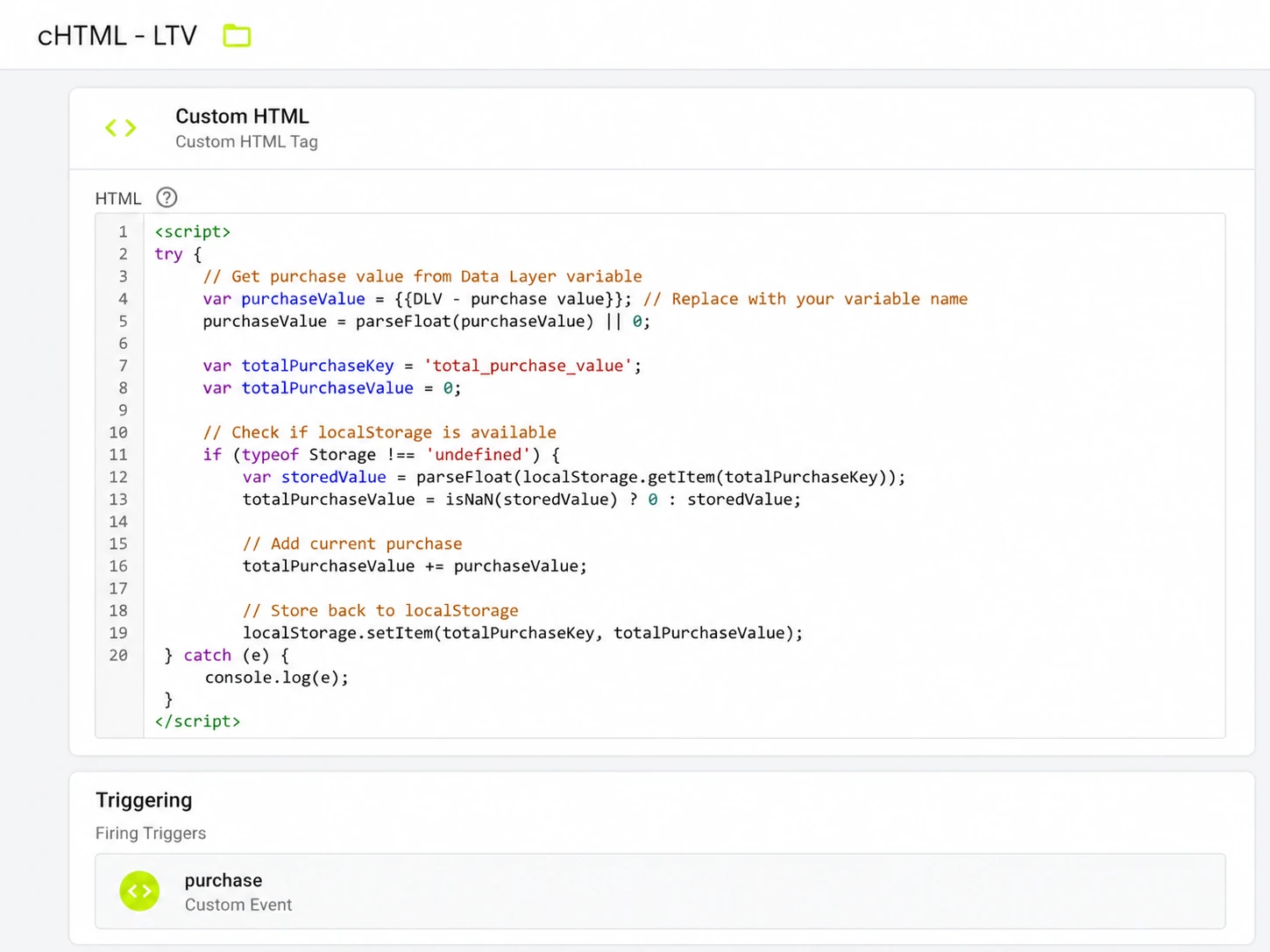Click the purchase trigger green icon
The width and height of the screenshot is (1270, 952).
(x=139, y=892)
